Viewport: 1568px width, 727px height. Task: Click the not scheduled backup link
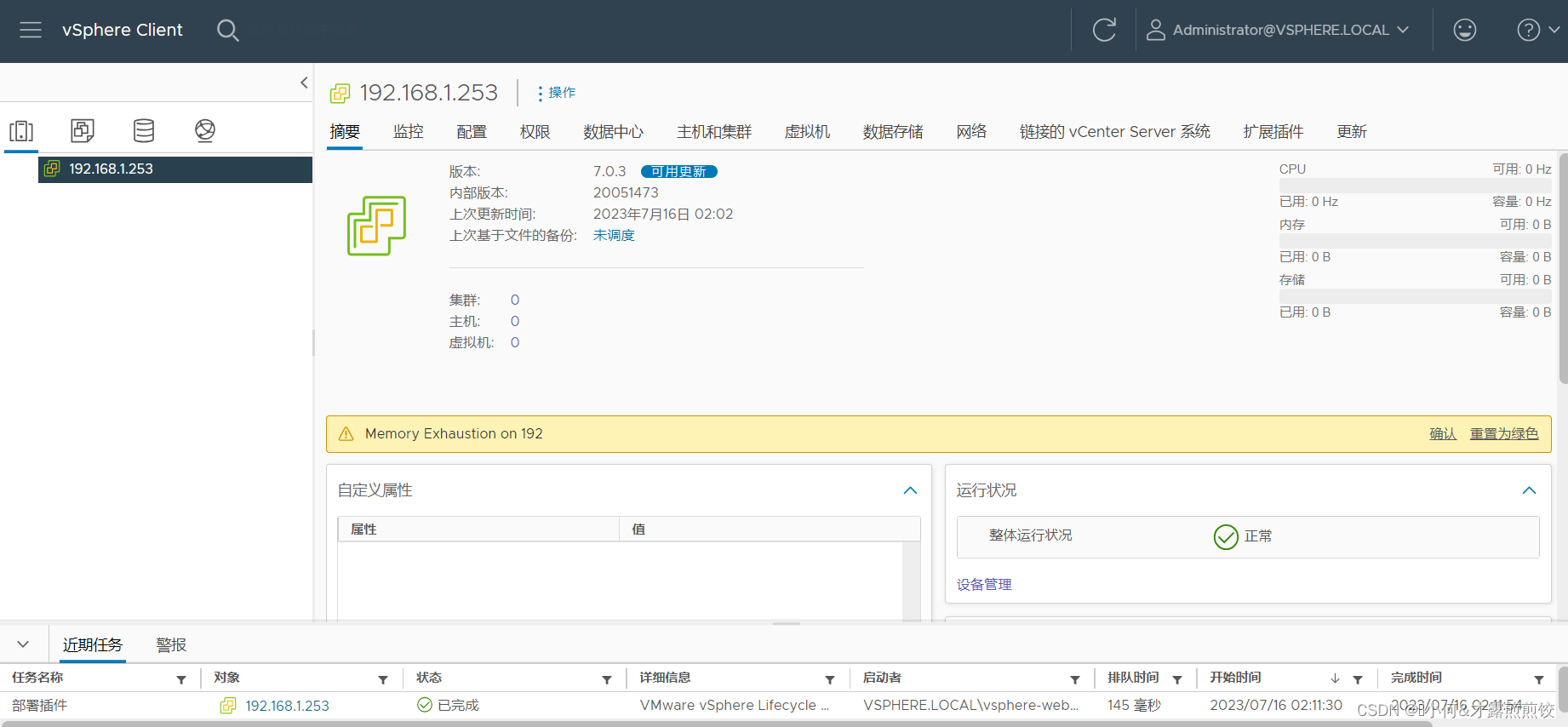click(x=614, y=236)
